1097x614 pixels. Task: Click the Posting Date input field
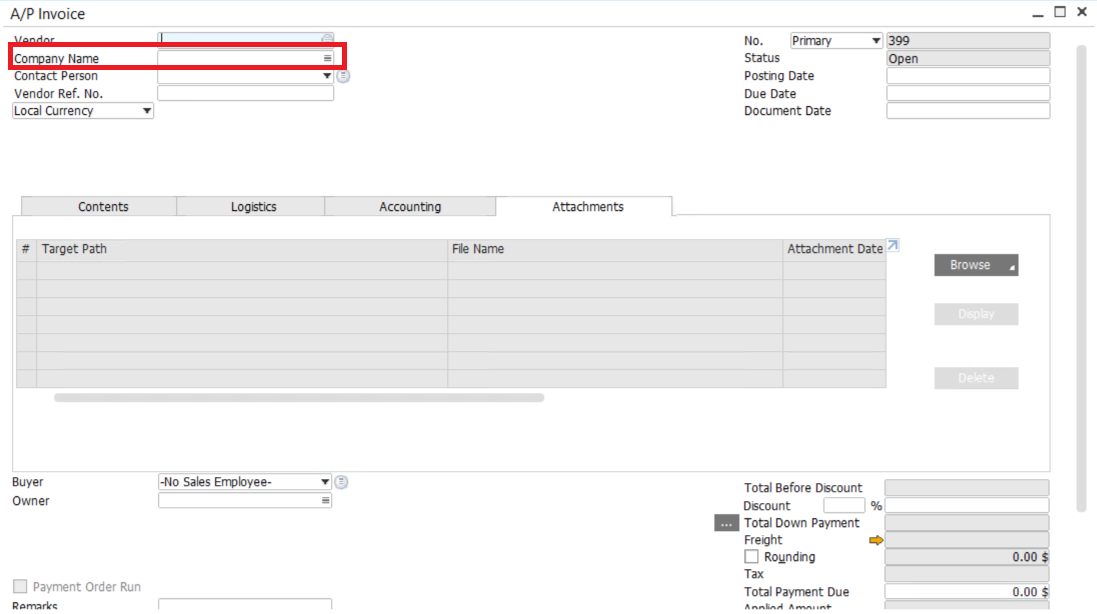click(x=967, y=76)
